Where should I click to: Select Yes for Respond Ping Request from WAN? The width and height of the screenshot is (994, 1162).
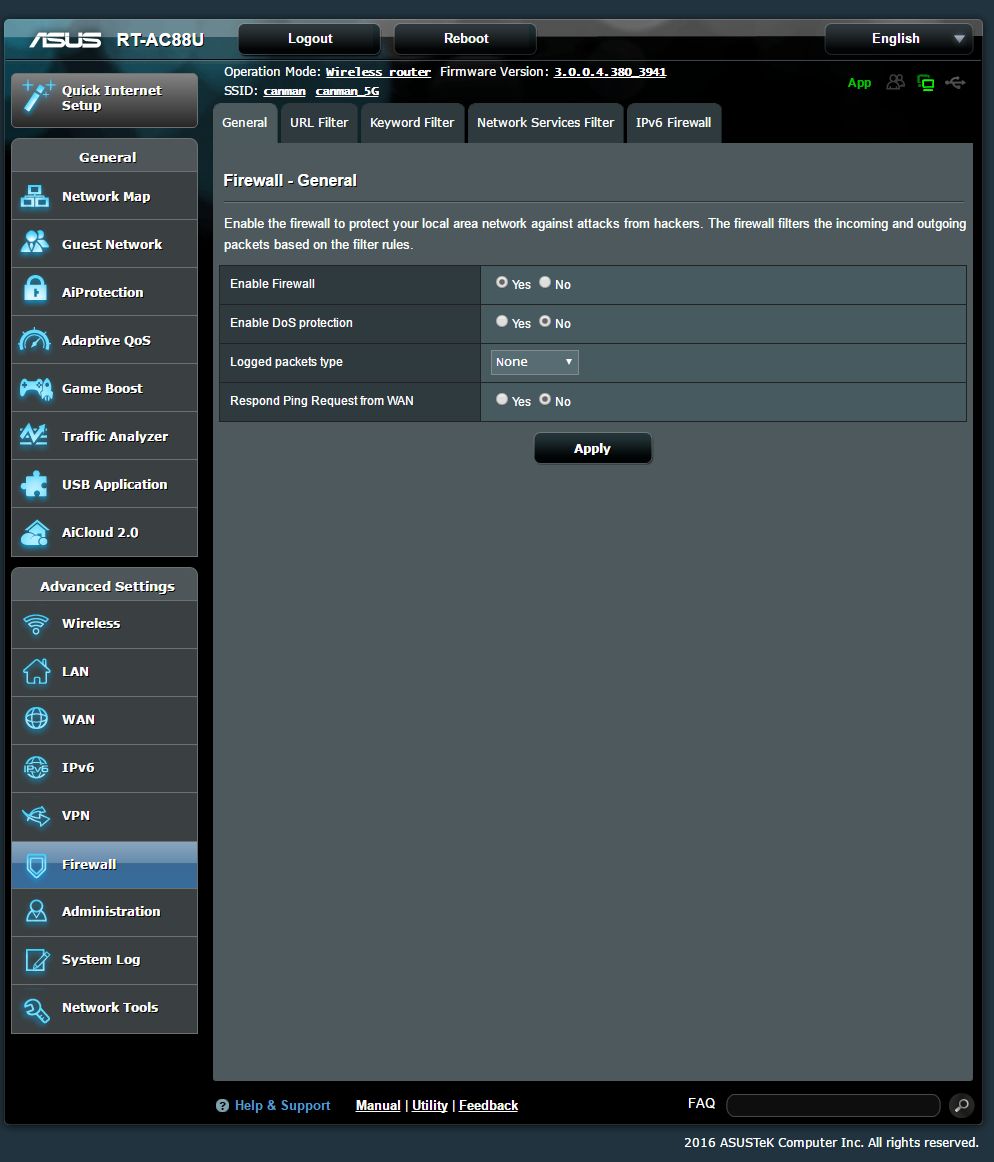pos(502,399)
